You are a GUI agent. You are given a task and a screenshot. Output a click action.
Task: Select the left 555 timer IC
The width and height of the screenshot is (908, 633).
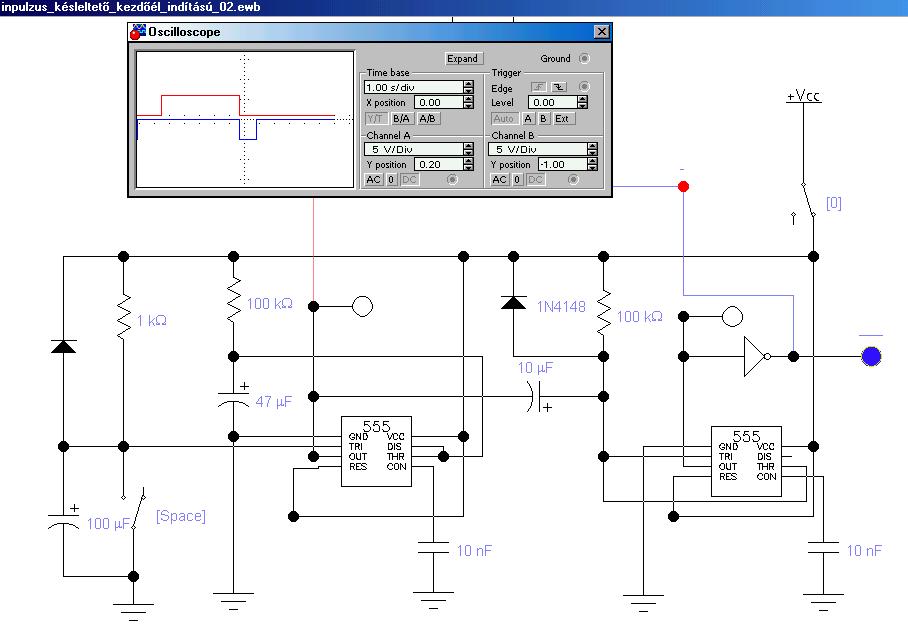tap(376, 451)
